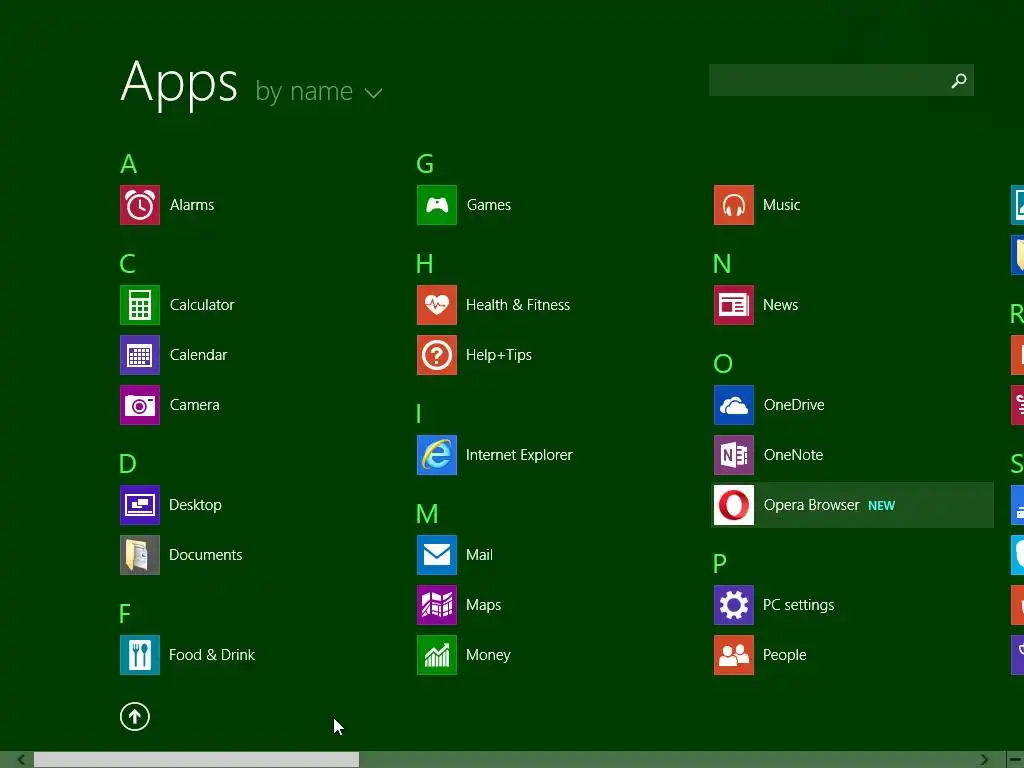This screenshot has width=1024, height=768.
Task: Click the "Documents" label text
Action: coord(206,555)
